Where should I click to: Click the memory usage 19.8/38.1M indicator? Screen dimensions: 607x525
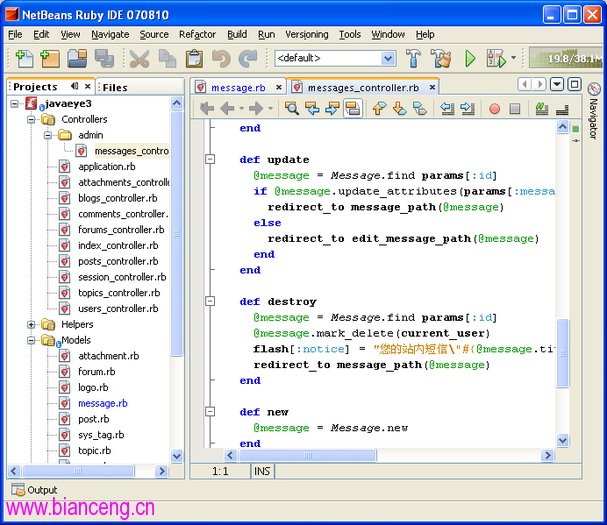pyautogui.click(x=566, y=58)
